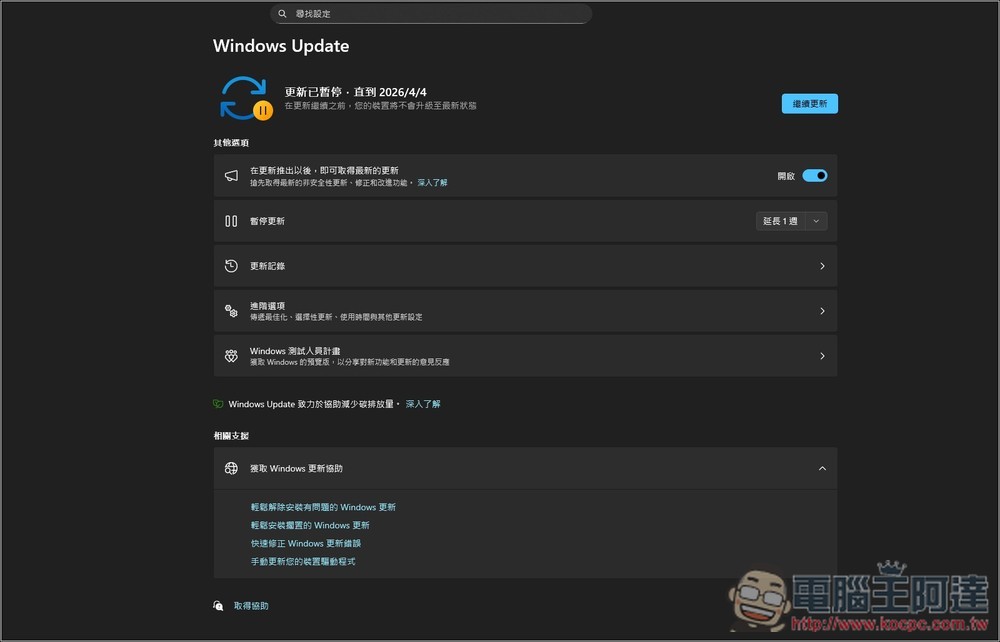1000x642 pixels.
Task: Expand the 更新記錄 row
Action: [822, 265]
